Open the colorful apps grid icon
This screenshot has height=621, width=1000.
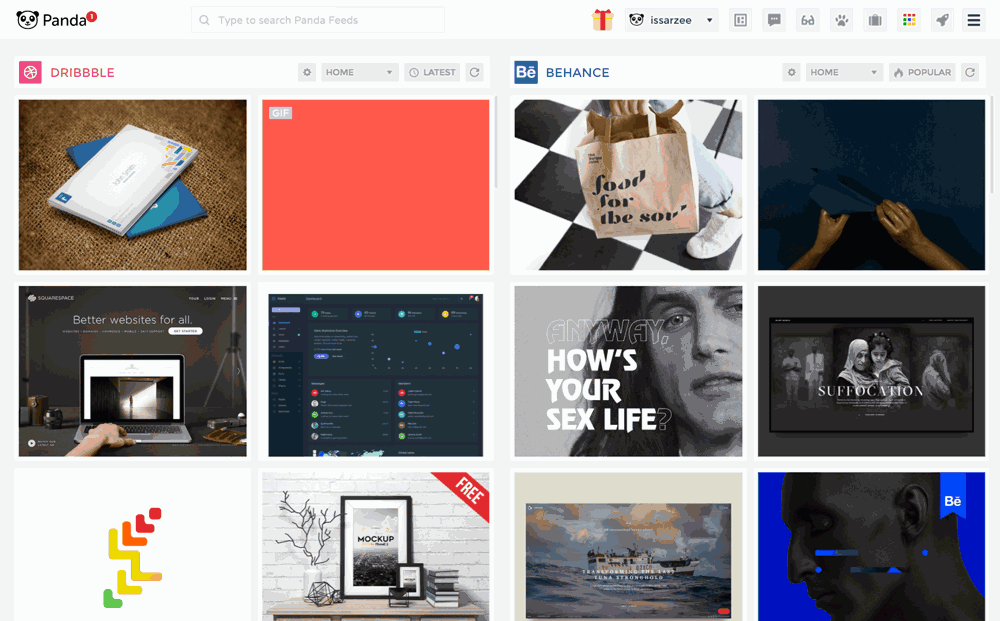[909, 20]
